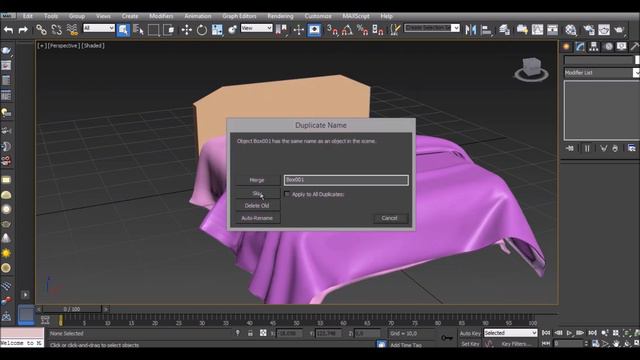Open the Modifiers menu
640x360 pixels.
[161, 16]
